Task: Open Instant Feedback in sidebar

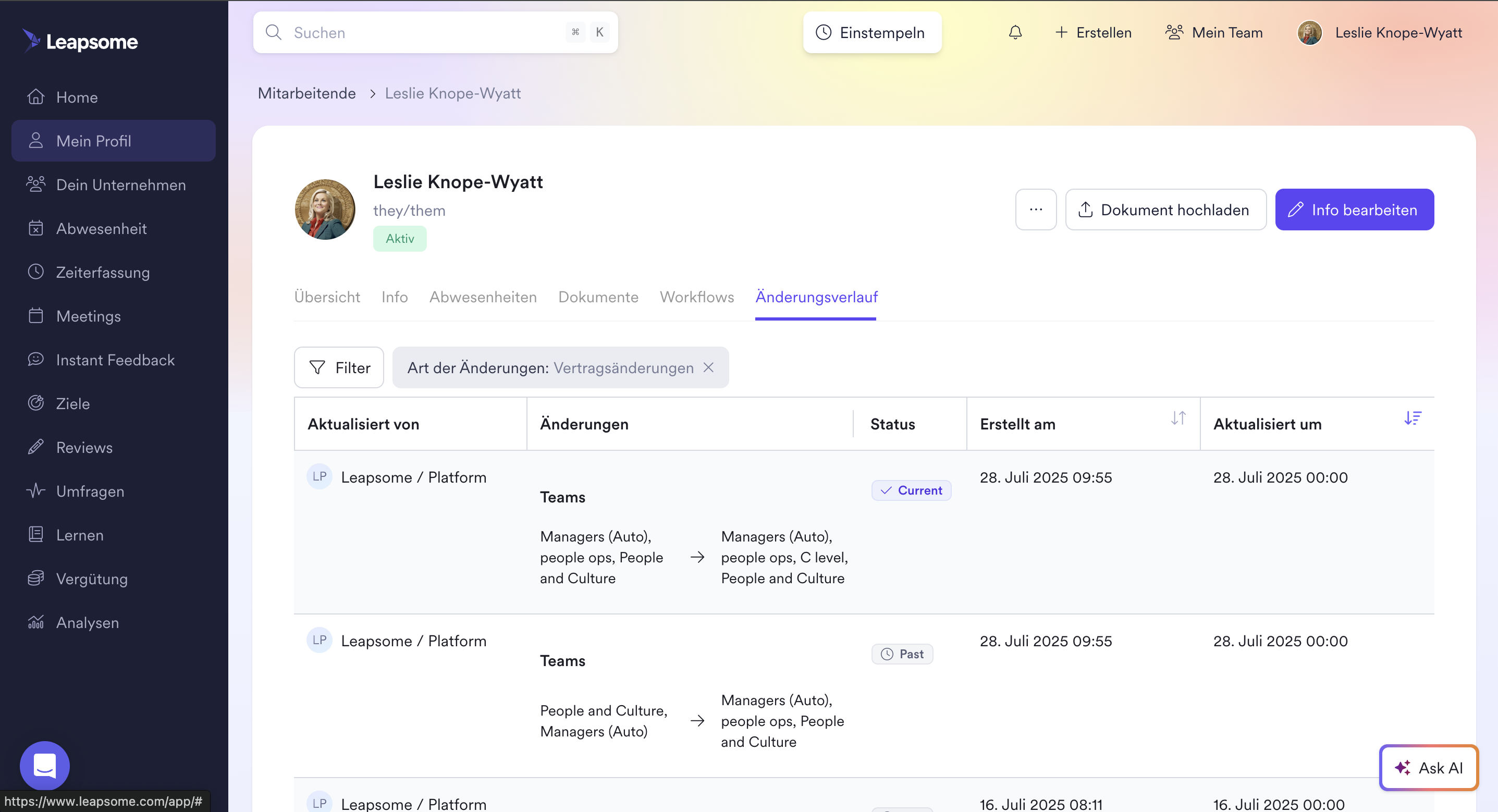Action: click(x=115, y=360)
